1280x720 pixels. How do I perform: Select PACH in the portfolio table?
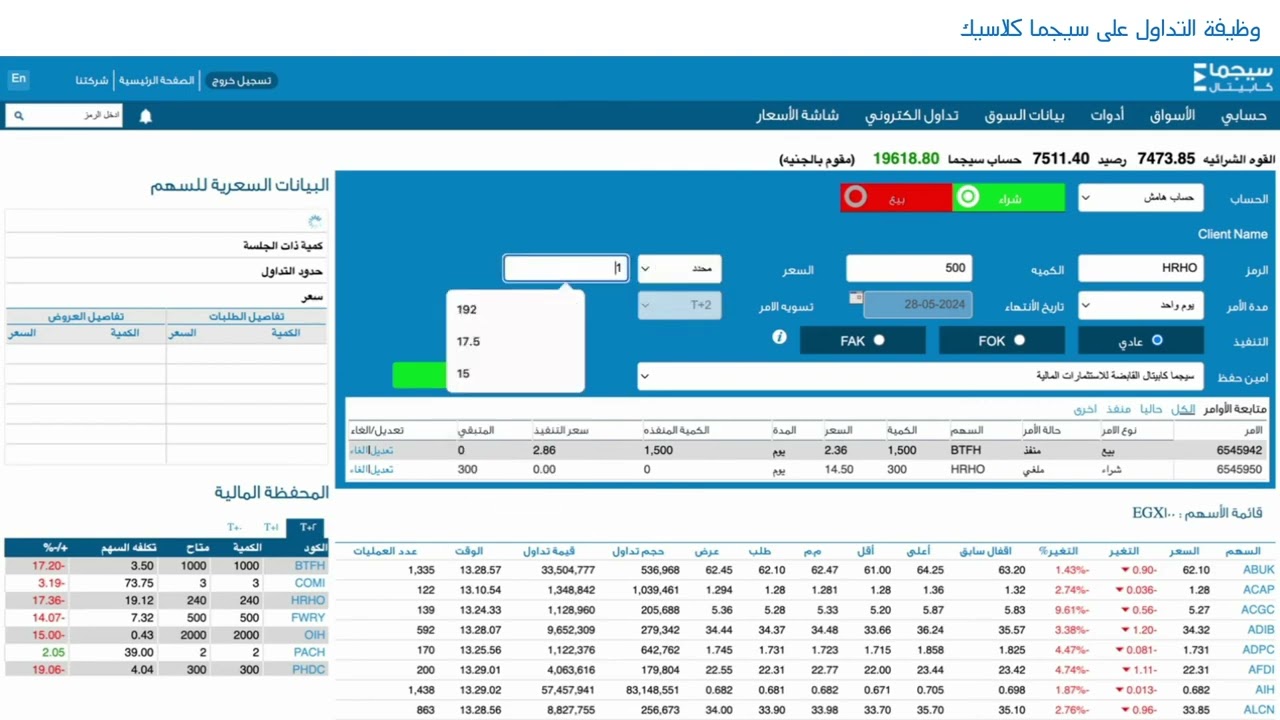point(309,652)
